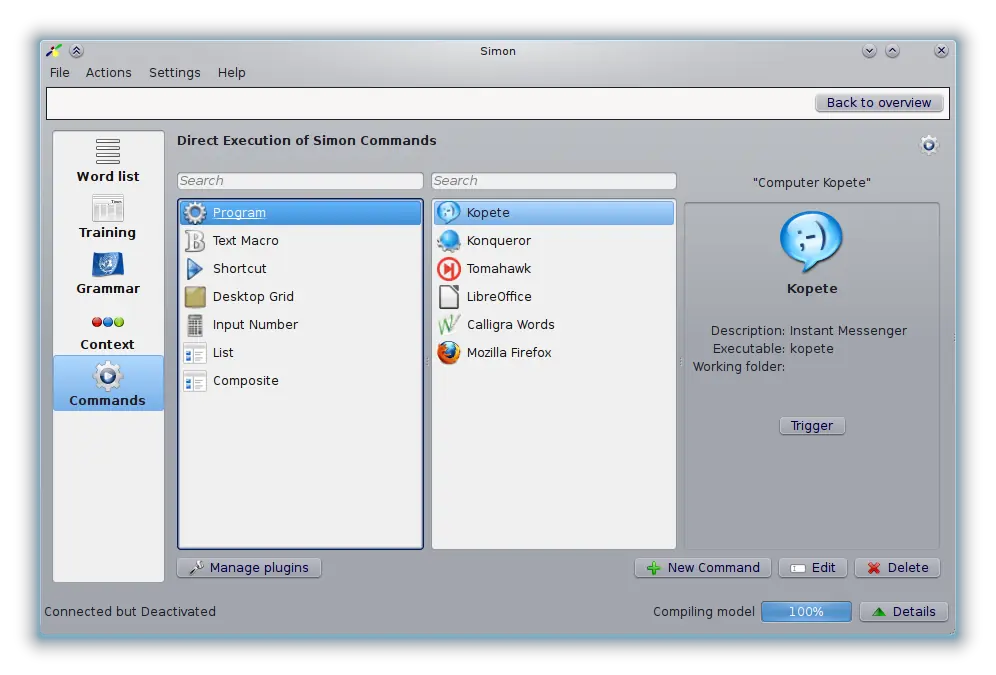Open Manage plugins

pos(249,568)
